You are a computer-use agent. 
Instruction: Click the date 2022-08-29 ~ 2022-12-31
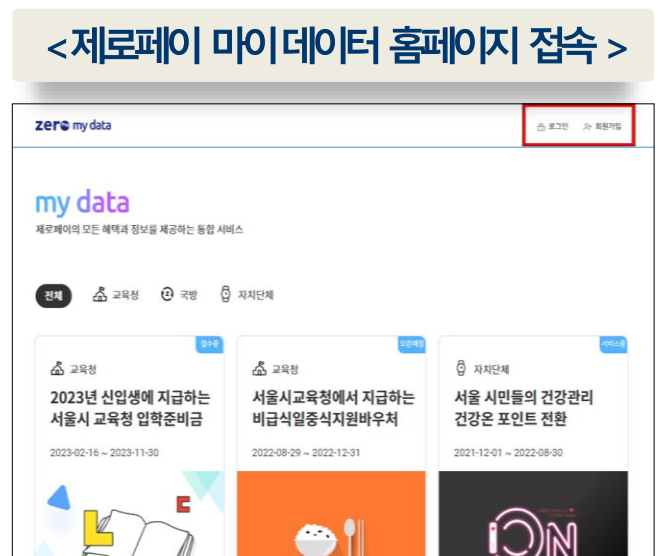click(x=306, y=453)
